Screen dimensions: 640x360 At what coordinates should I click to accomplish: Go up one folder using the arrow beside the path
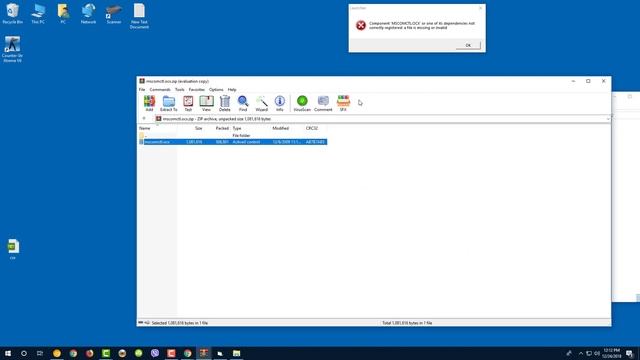coord(144,119)
